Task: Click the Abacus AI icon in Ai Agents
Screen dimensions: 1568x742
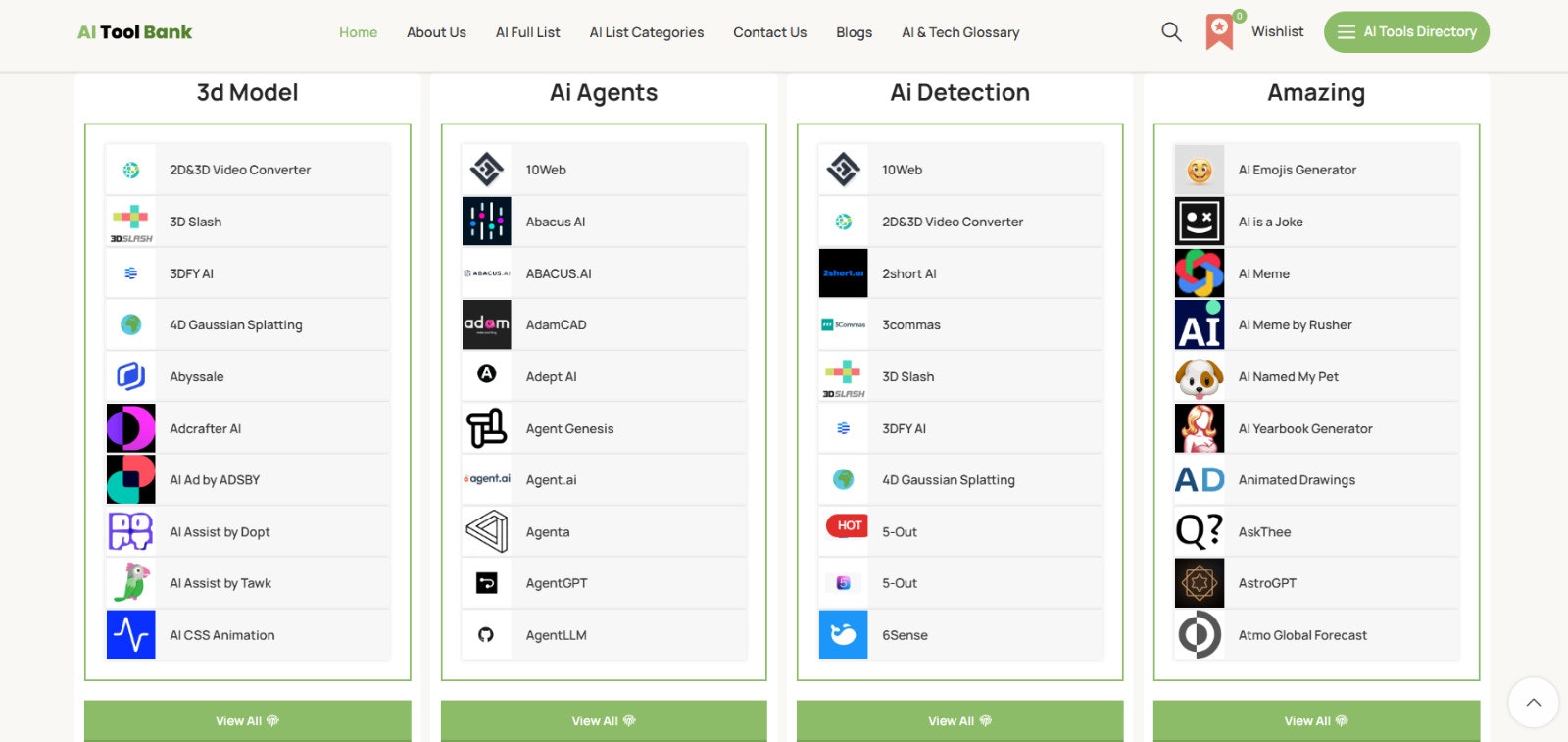Action: pyautogui.click(x=487, y=222)
